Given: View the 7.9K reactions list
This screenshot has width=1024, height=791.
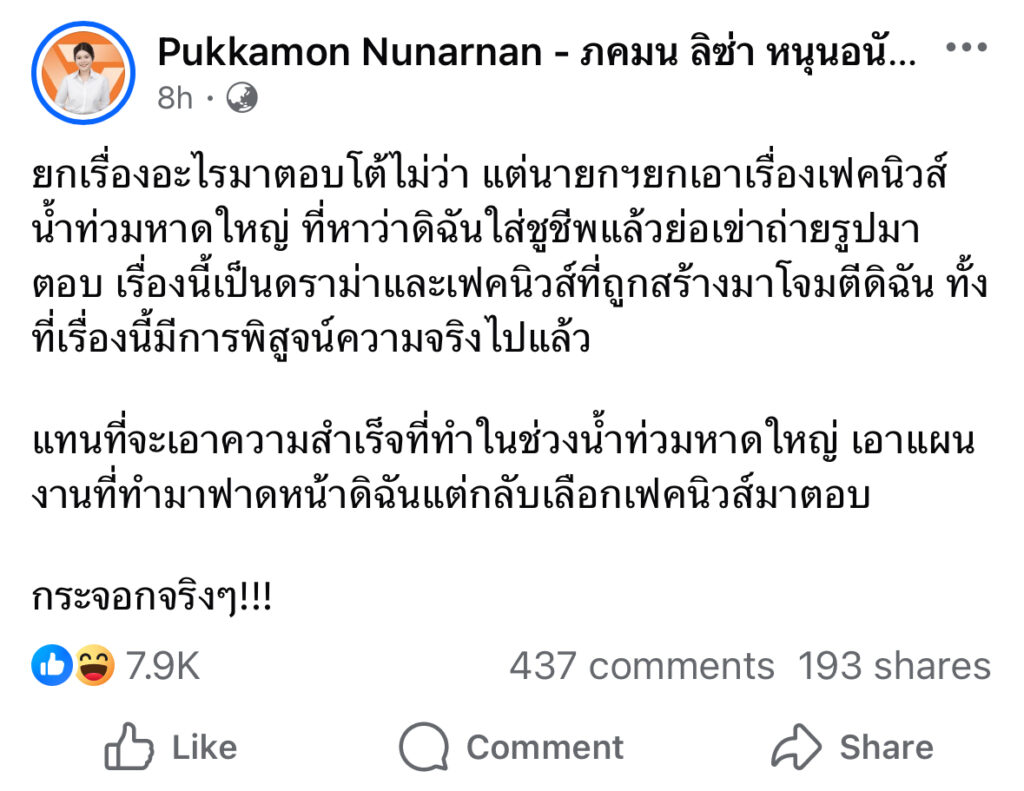Looking at the screenshot, I should point(162,667).
